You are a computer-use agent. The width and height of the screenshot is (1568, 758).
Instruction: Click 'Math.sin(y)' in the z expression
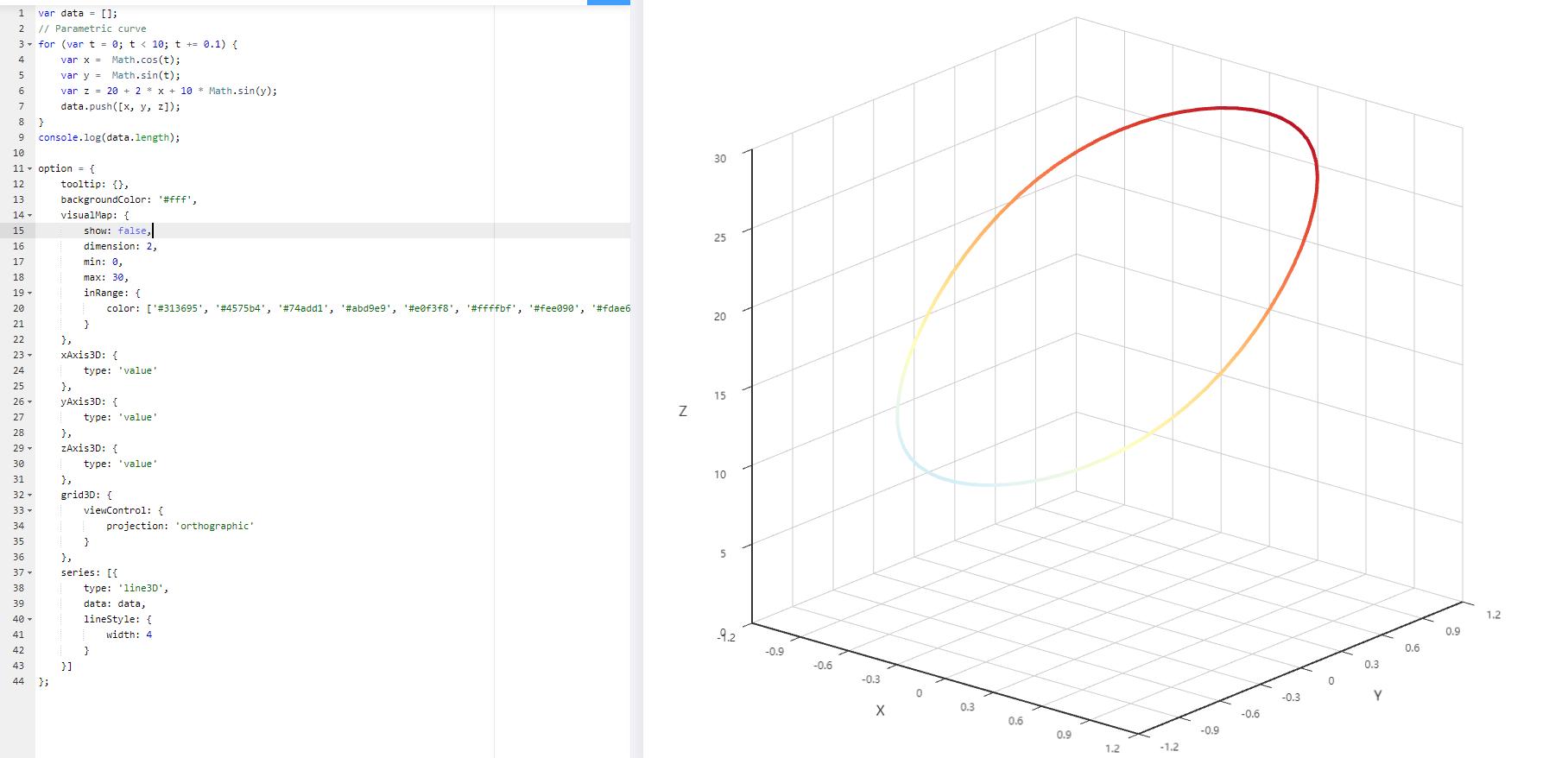(x=240, y=91)
